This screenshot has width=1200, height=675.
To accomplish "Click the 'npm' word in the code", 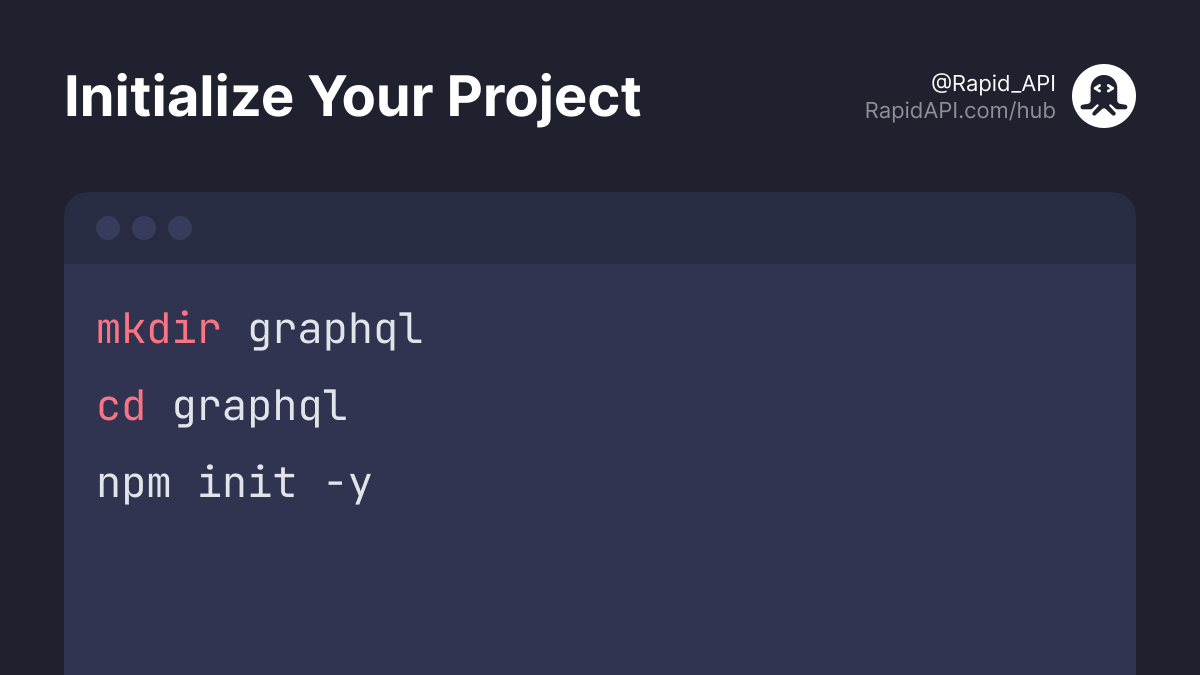I will tap(134, 485).
